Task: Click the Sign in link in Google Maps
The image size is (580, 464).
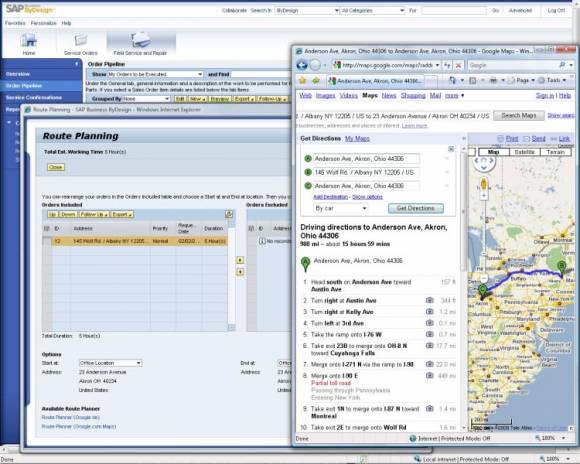Action: coord(545,95)
